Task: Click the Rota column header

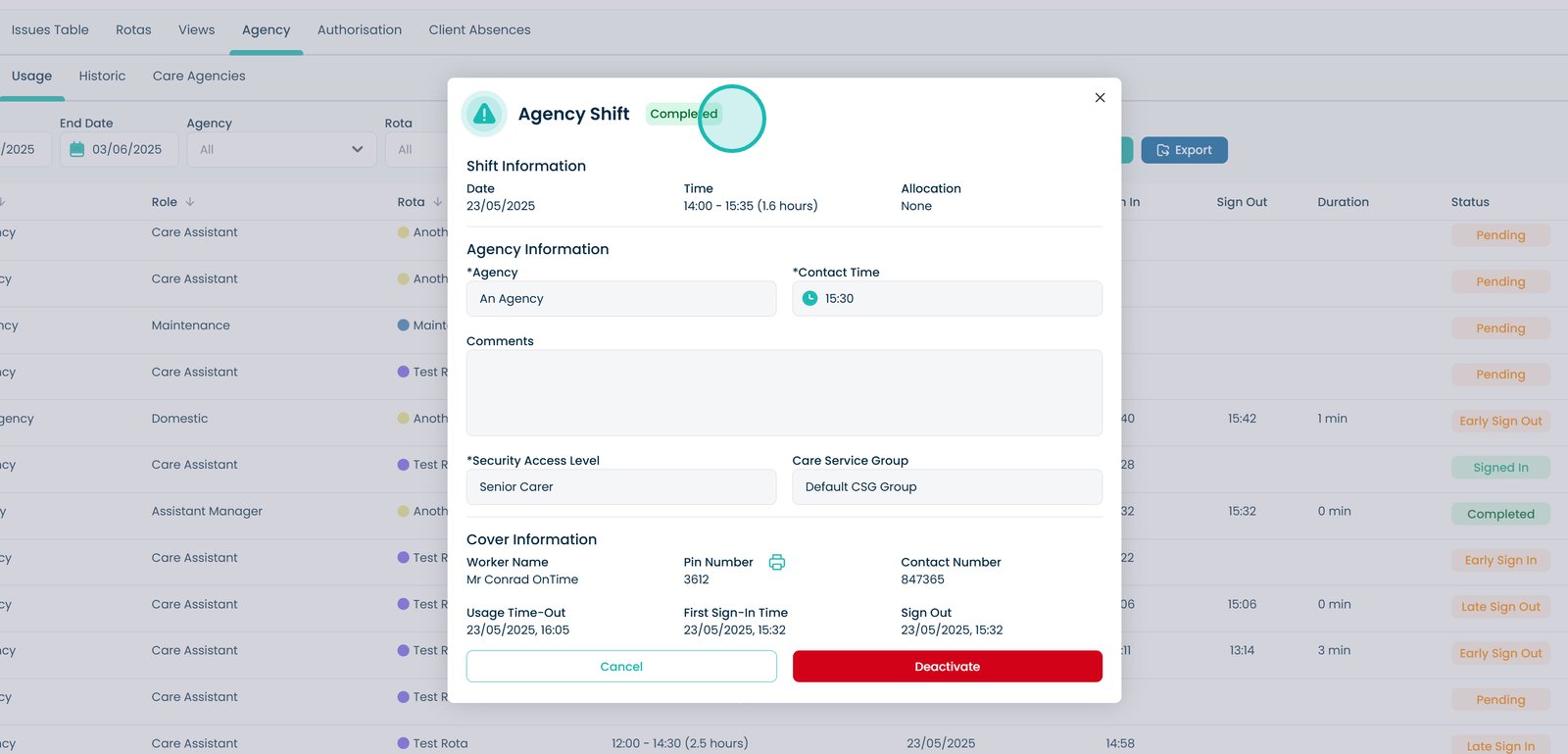Action: point(411,202)
